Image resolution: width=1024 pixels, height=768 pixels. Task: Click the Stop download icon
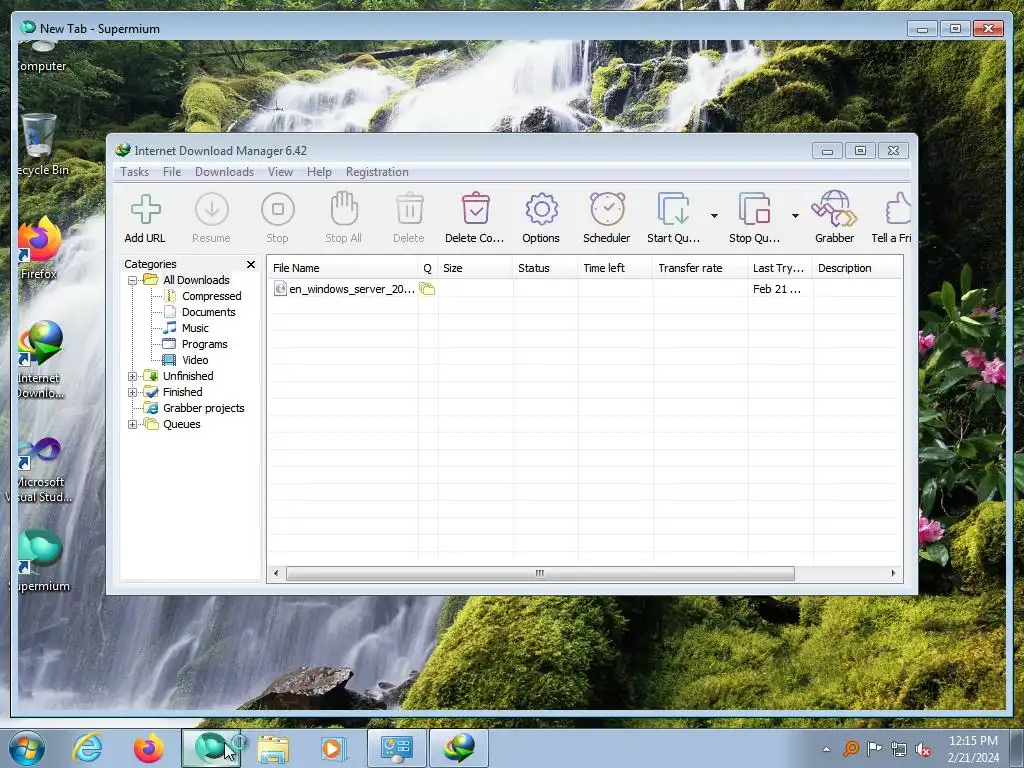tap(278, 210)
